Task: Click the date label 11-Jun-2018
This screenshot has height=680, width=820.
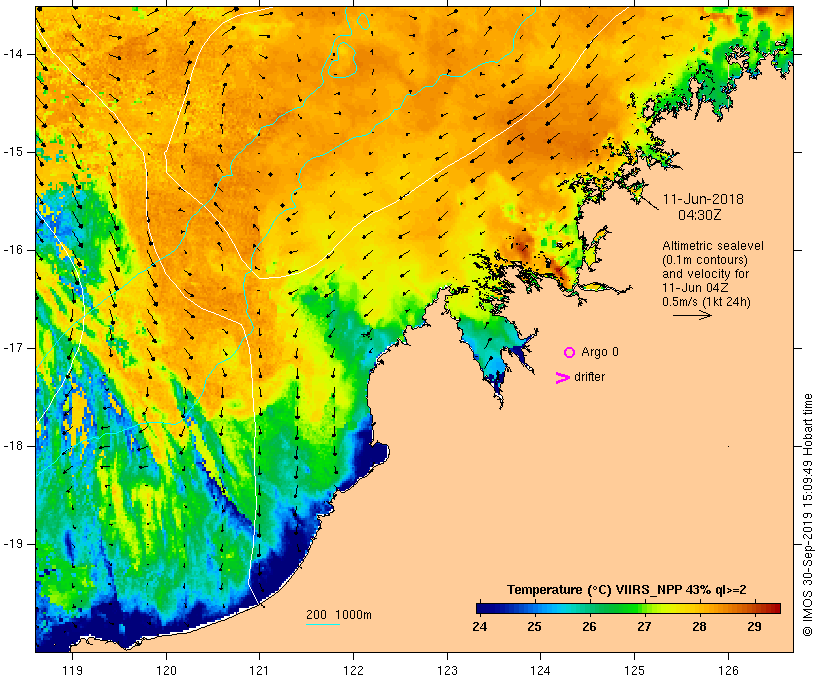Action: (x=703, y=199)
